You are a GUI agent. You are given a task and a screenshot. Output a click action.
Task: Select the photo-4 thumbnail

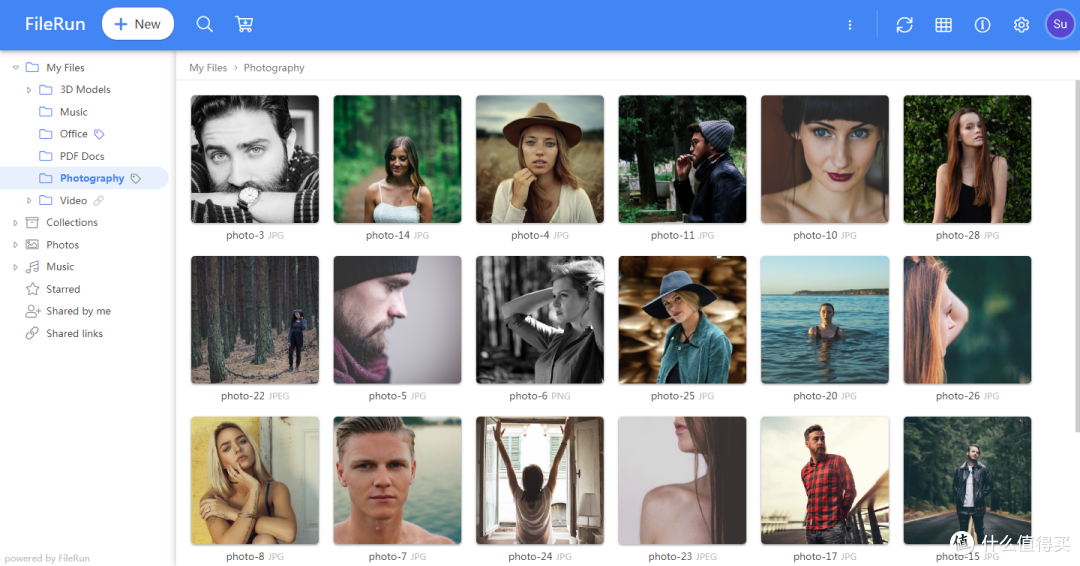[x=540, y=159]
